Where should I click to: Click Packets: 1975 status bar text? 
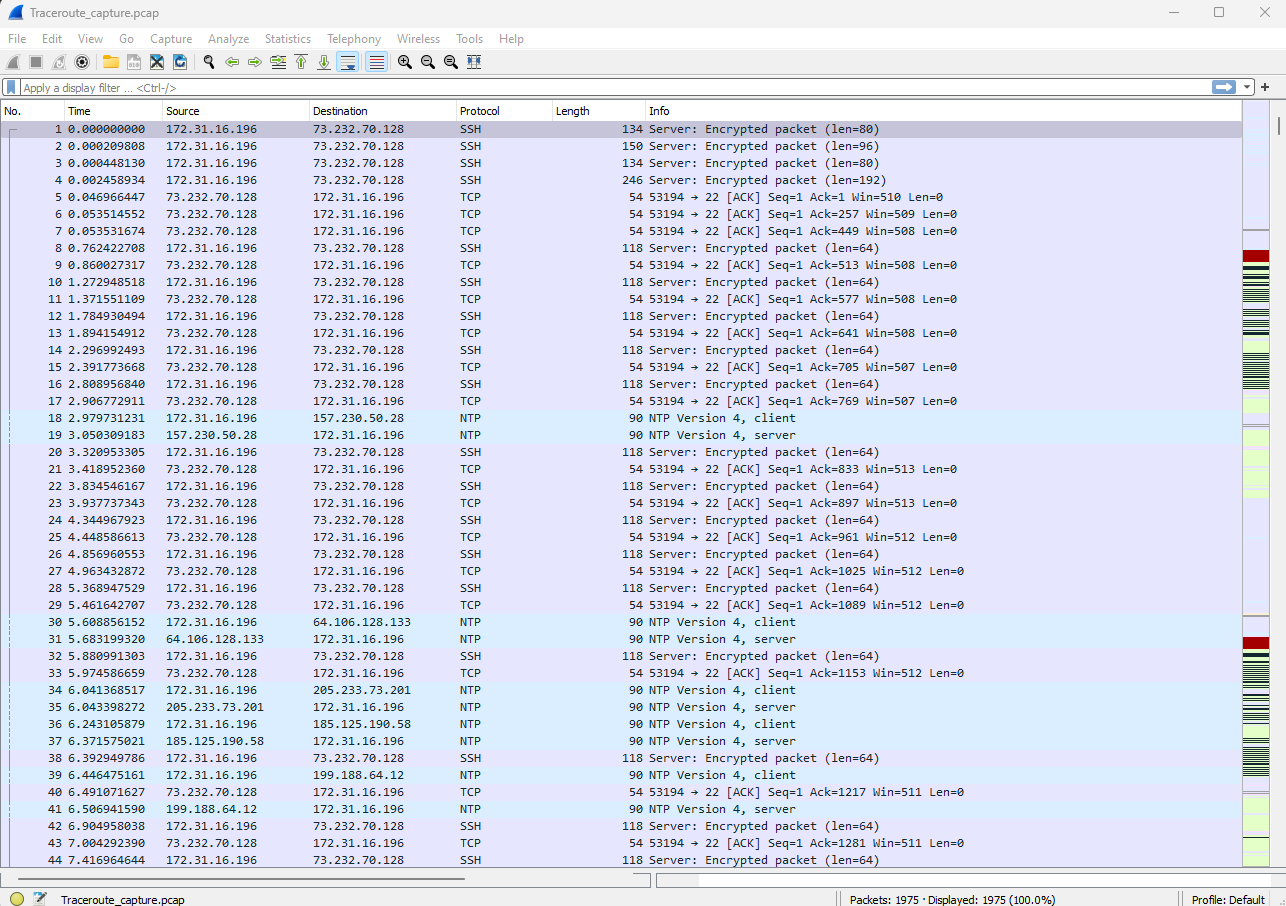click(952, 899)
